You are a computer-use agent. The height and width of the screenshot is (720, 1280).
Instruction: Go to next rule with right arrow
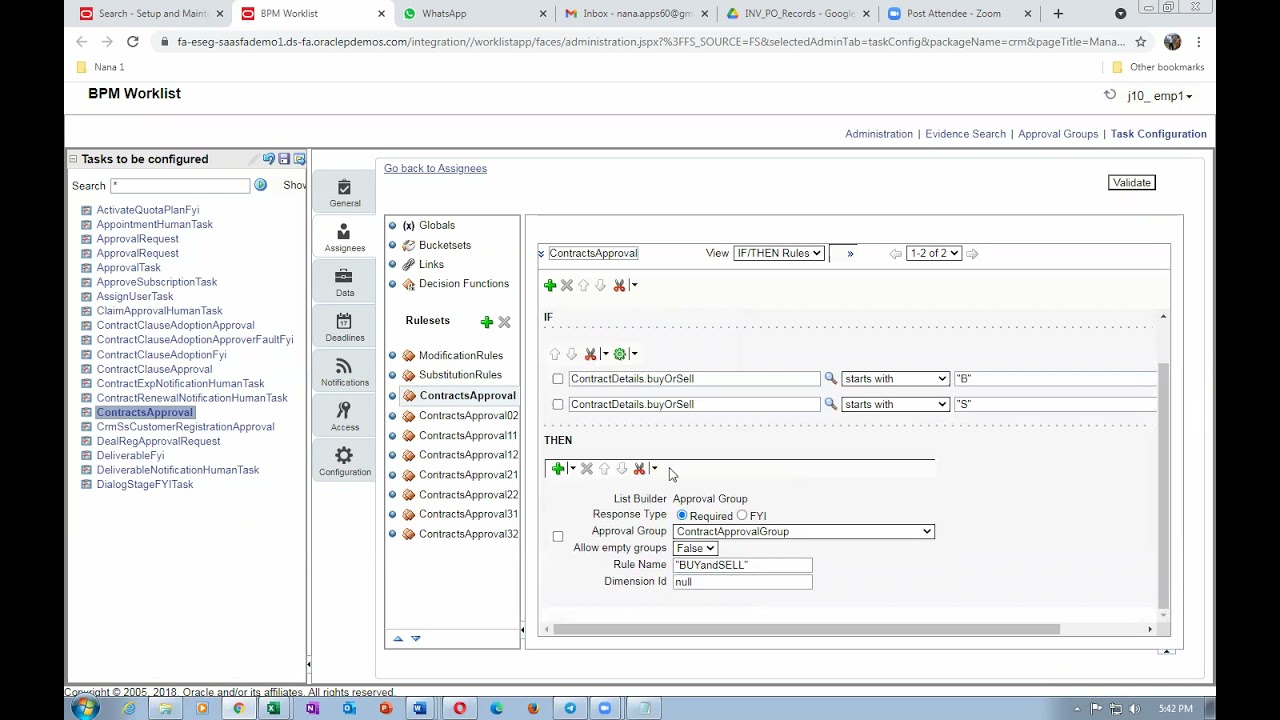tap(972, 254)
